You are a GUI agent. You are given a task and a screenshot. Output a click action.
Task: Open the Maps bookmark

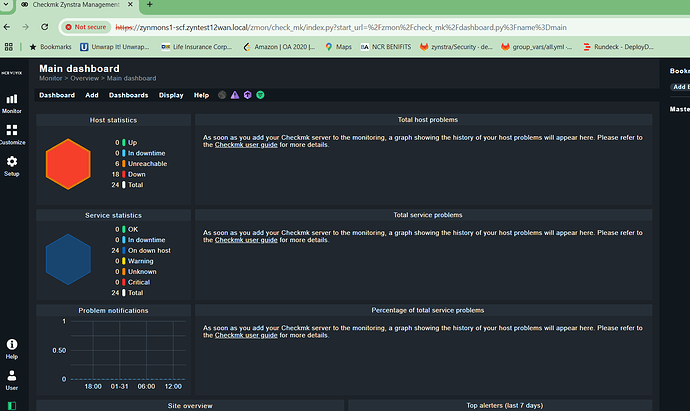point(338,47)
